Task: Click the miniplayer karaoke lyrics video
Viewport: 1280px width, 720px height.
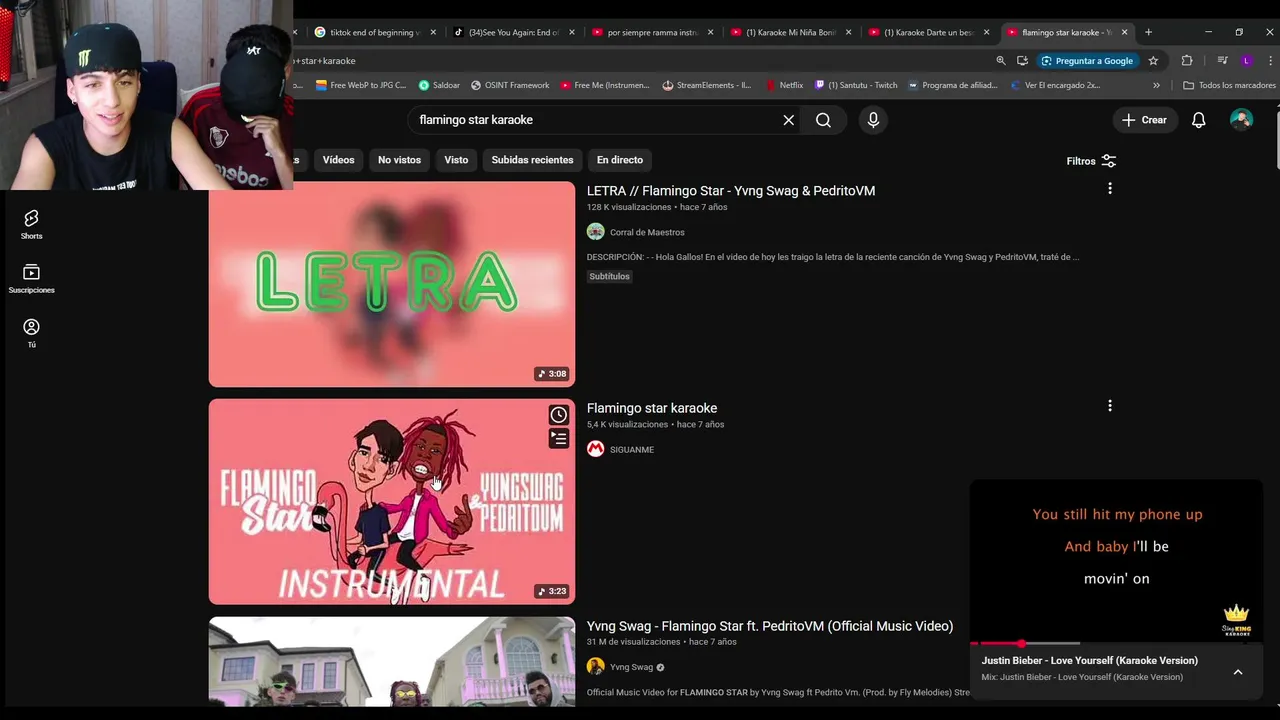Action: 1116,561
